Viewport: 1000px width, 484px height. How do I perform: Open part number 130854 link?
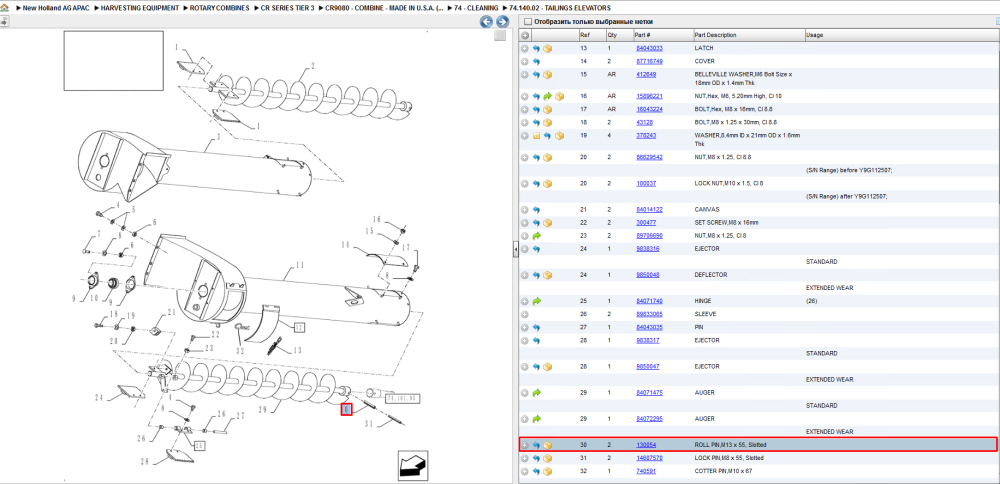point(646,445)
